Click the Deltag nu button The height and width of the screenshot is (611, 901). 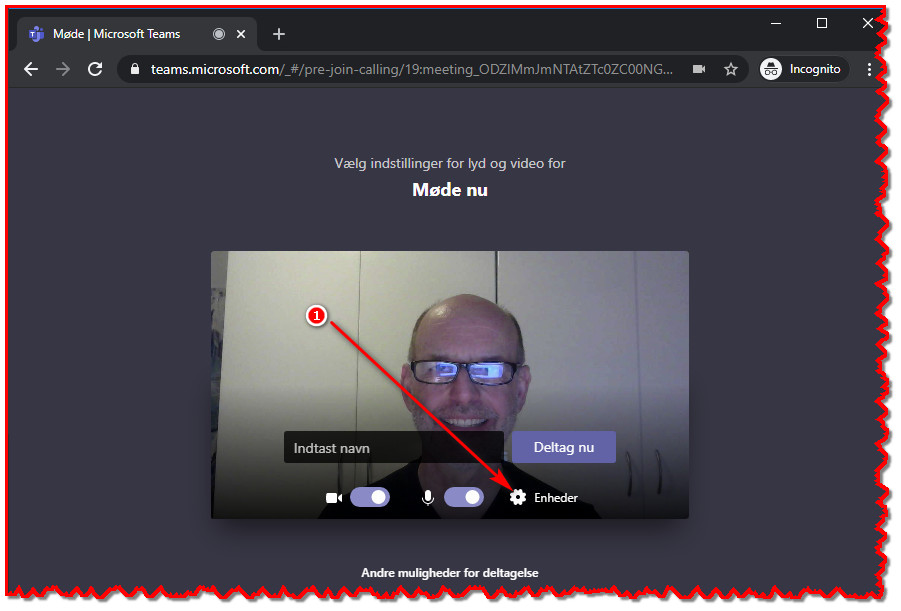564,447
